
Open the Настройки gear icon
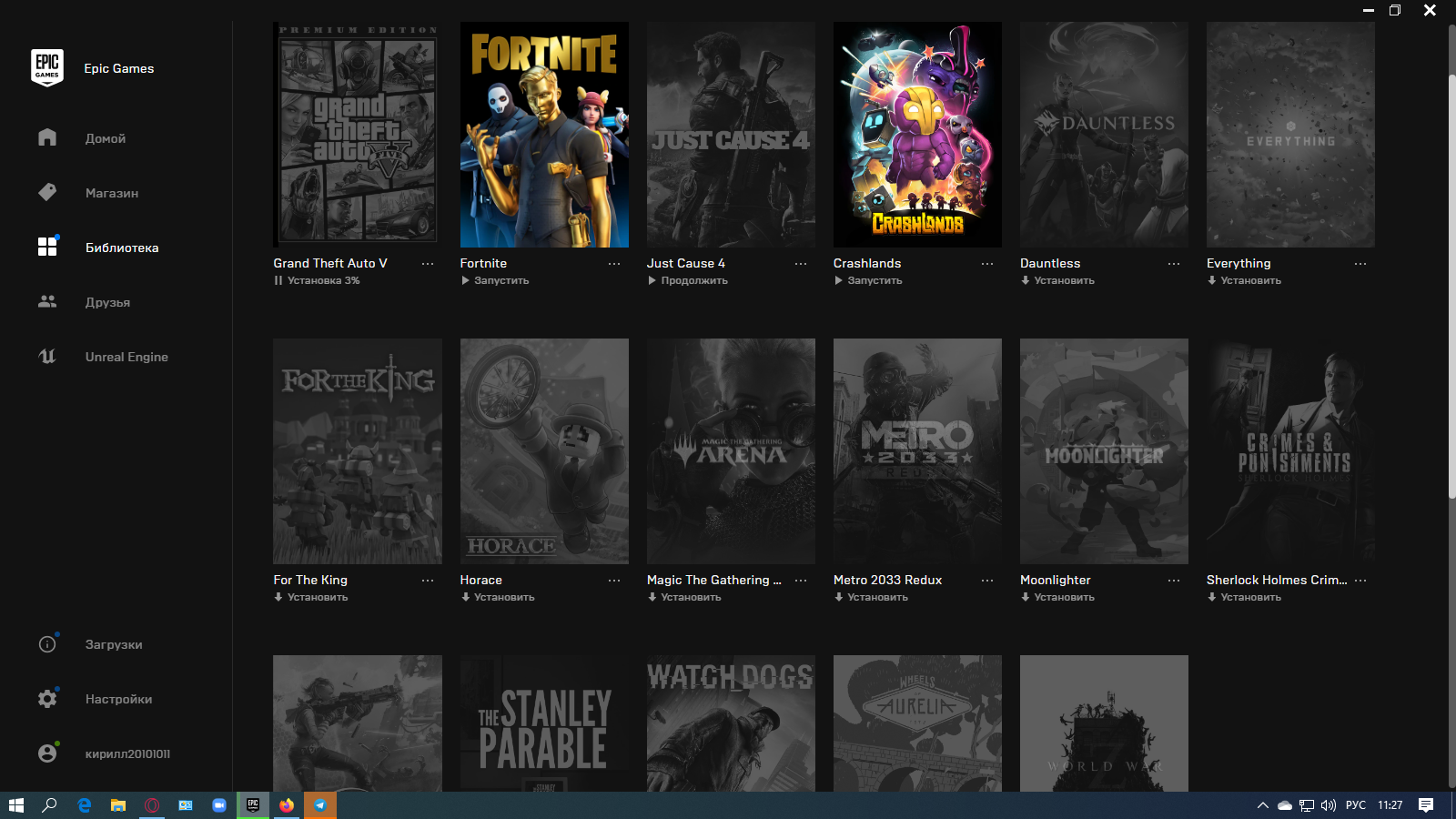point(47,699)
